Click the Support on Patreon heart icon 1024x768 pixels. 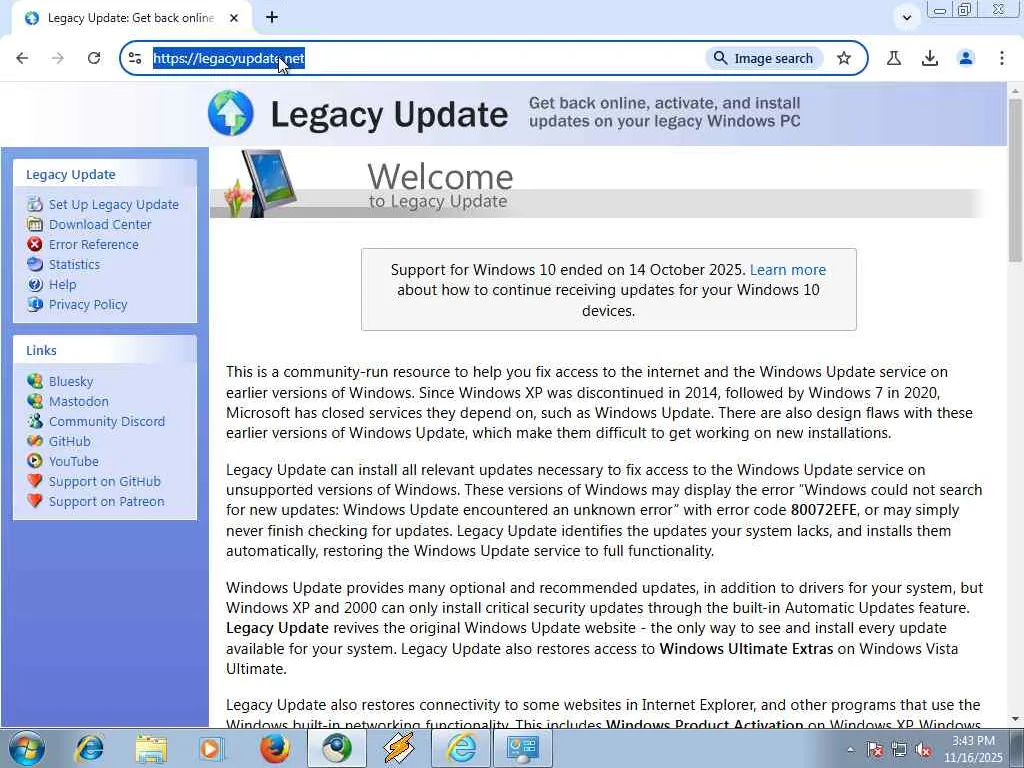click(35, 502)
